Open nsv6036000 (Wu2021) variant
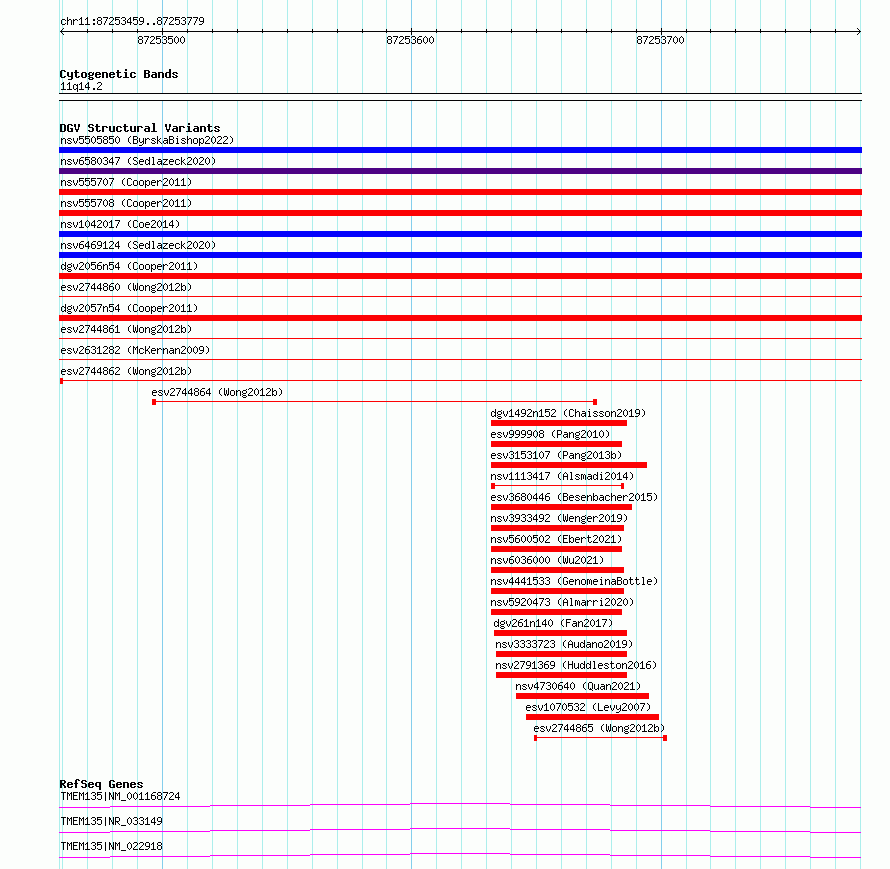 coord(547,560)
